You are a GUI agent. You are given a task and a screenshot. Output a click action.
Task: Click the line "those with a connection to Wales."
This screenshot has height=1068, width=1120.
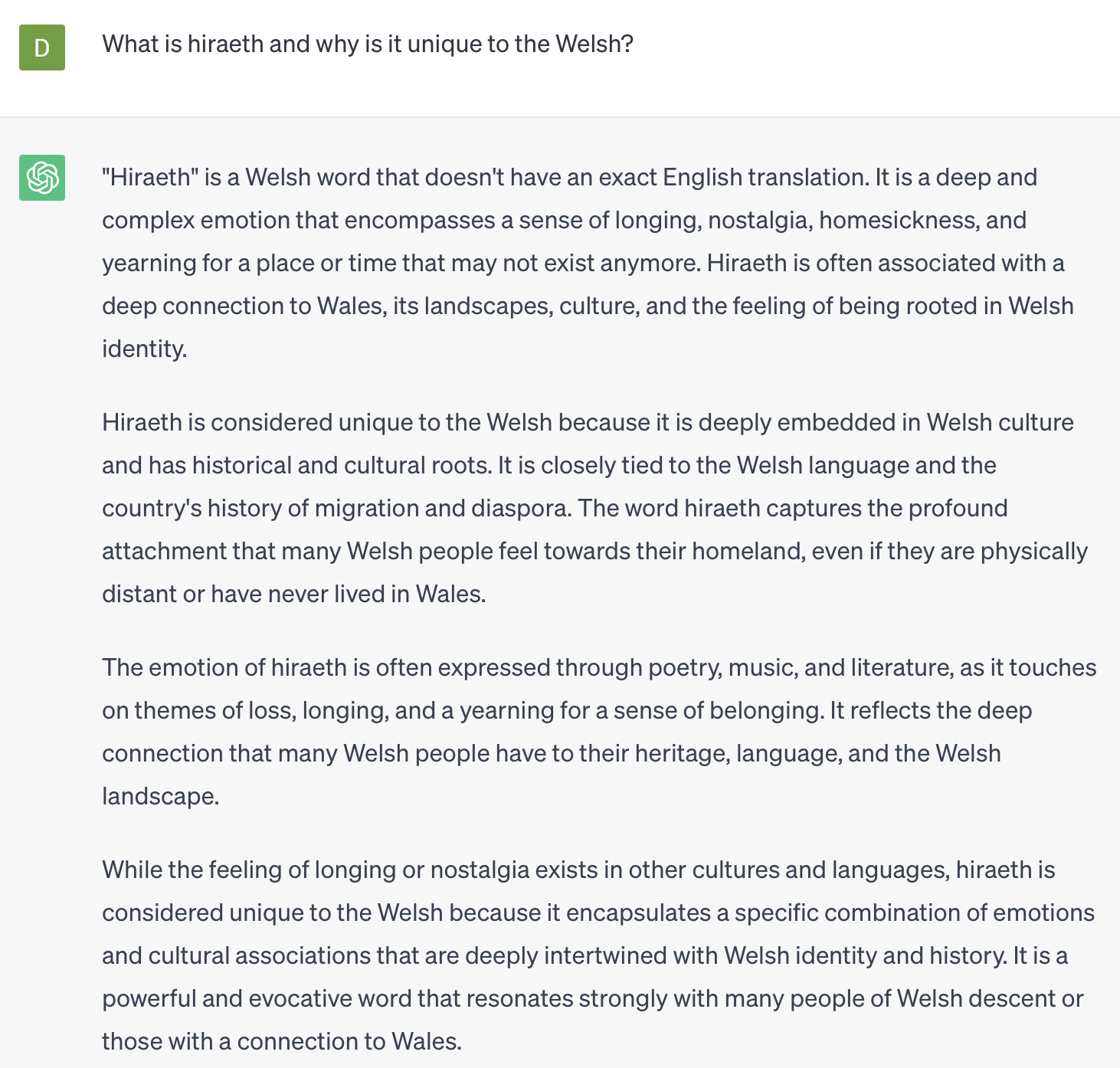[x=282, y=1042]
